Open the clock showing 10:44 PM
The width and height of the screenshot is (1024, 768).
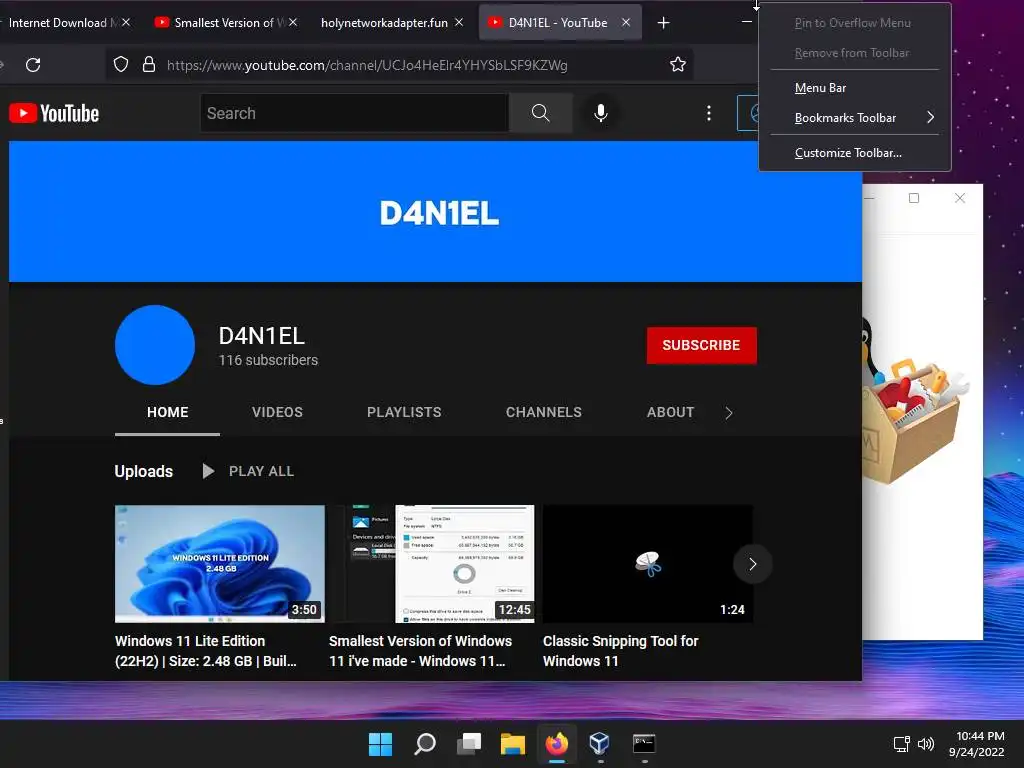point(977,744)
